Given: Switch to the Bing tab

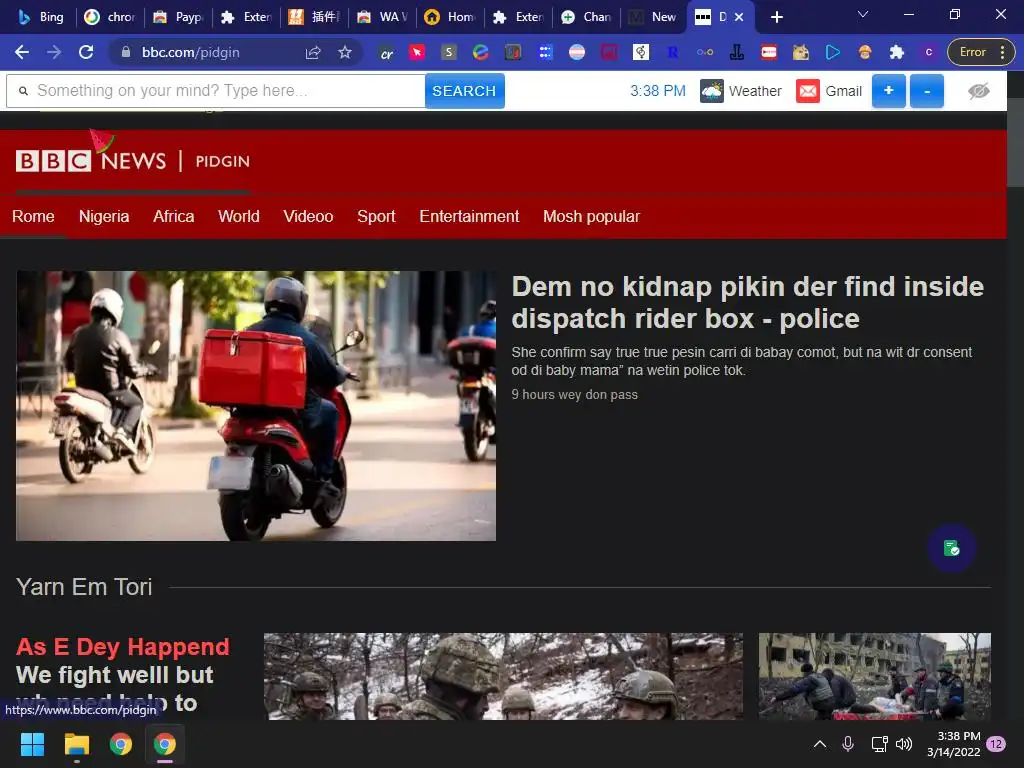Looking at the screenshot, I should (x=40, y=17).
